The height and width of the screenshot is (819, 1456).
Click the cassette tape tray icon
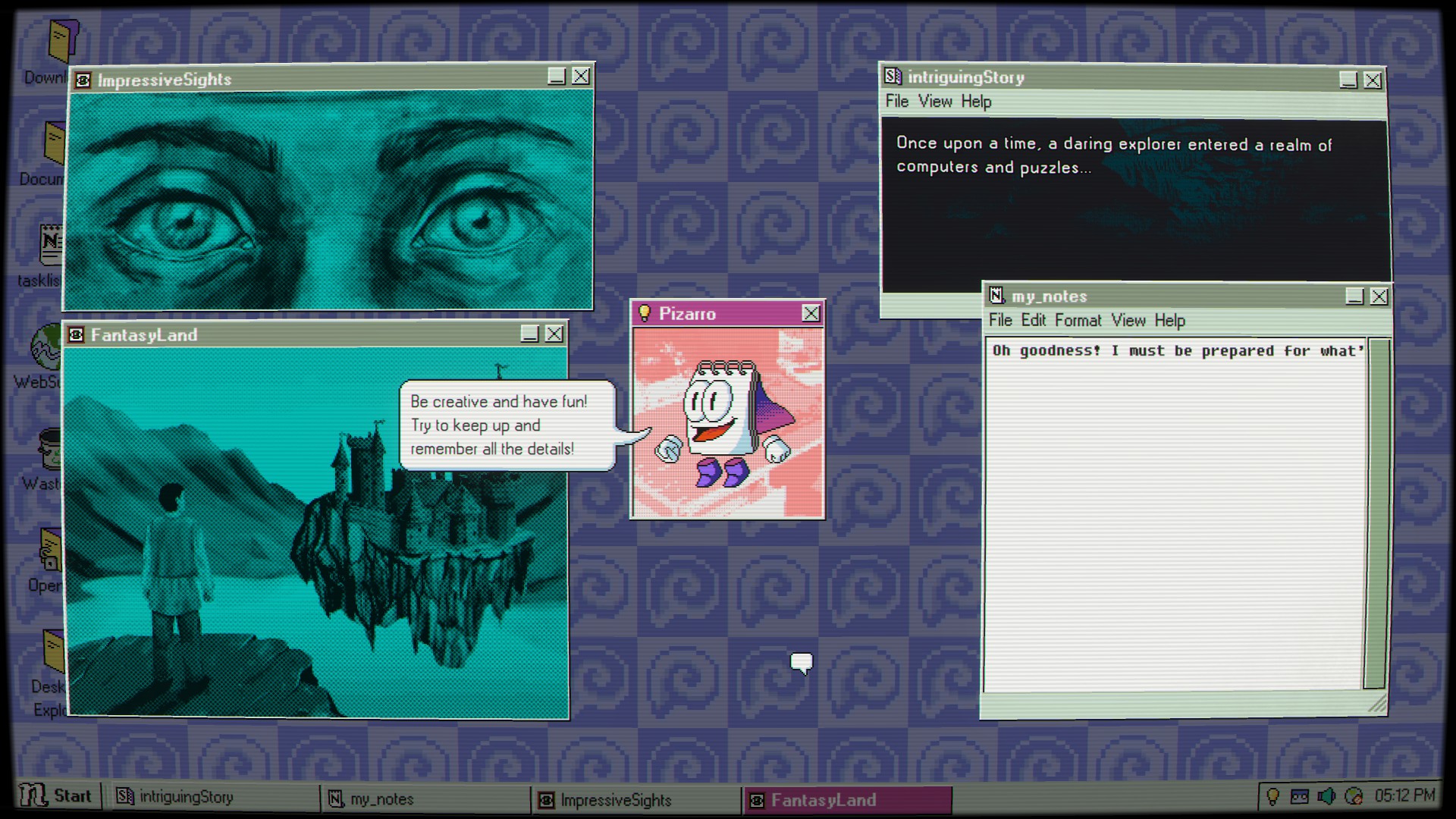pyautogui.click(x=1299, y=796)
